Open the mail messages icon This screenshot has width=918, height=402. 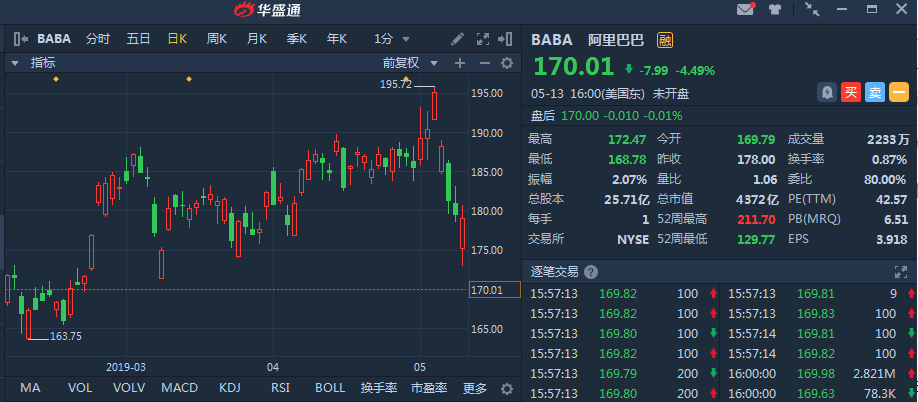click(x=745, y=10)
